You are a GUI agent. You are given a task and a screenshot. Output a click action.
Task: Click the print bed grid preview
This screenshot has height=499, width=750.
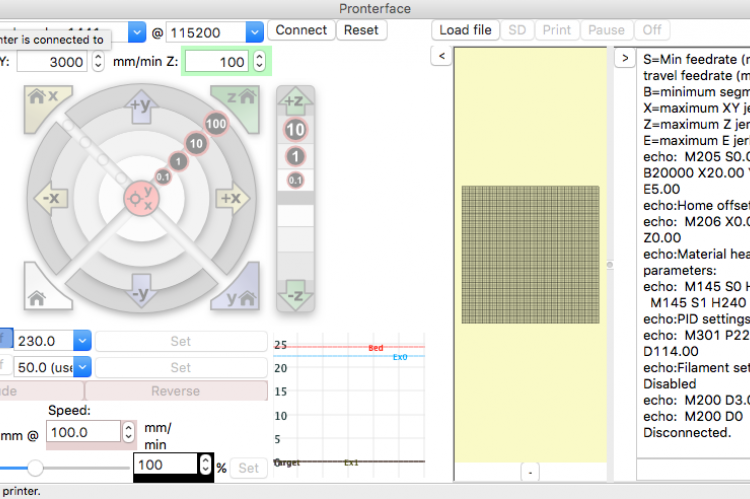tap(530, 255)
